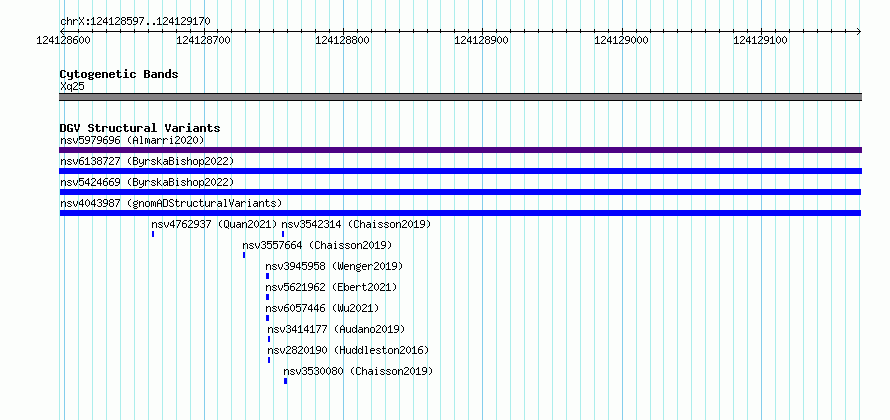Open nsv3542314 (Chaisson2019) variant label
Image resolution: width=890 pixels, height=420 pixels.
(x=356, y=224)
